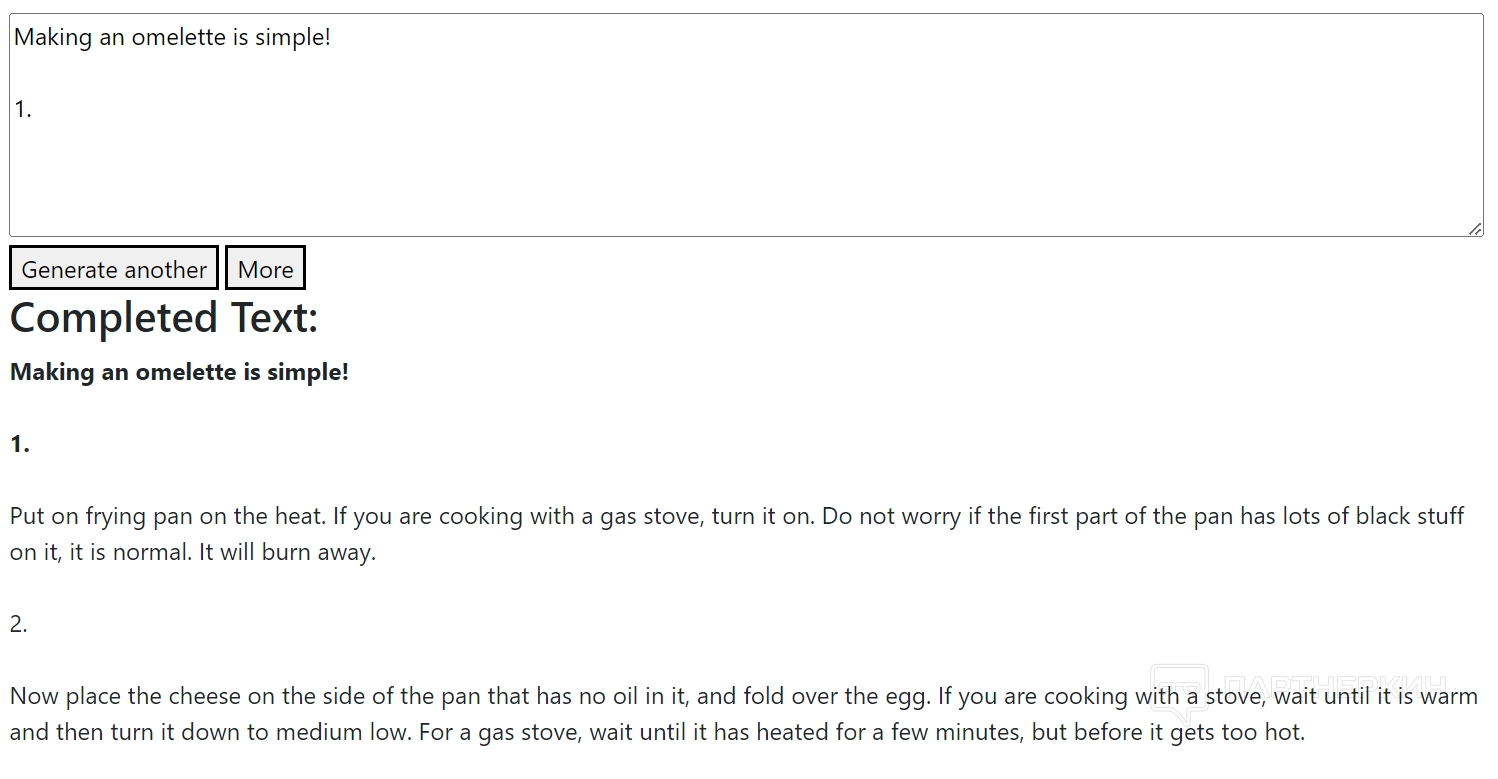Click the line "on it, it is normal"
The width and height of the screenshot is (1498, 779).
point(193,552)
